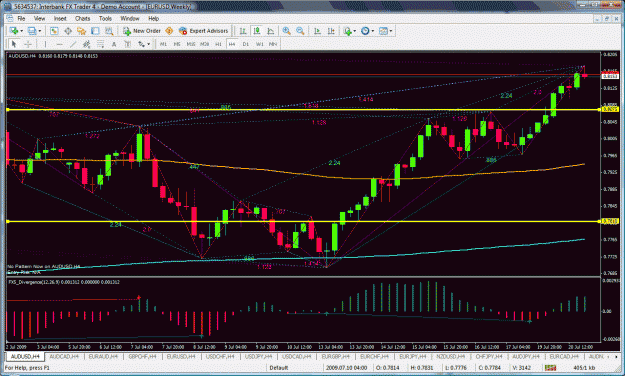
Task: Select the Horizontal Line tool
Action: pyautogui.click(x=59, y=44)
